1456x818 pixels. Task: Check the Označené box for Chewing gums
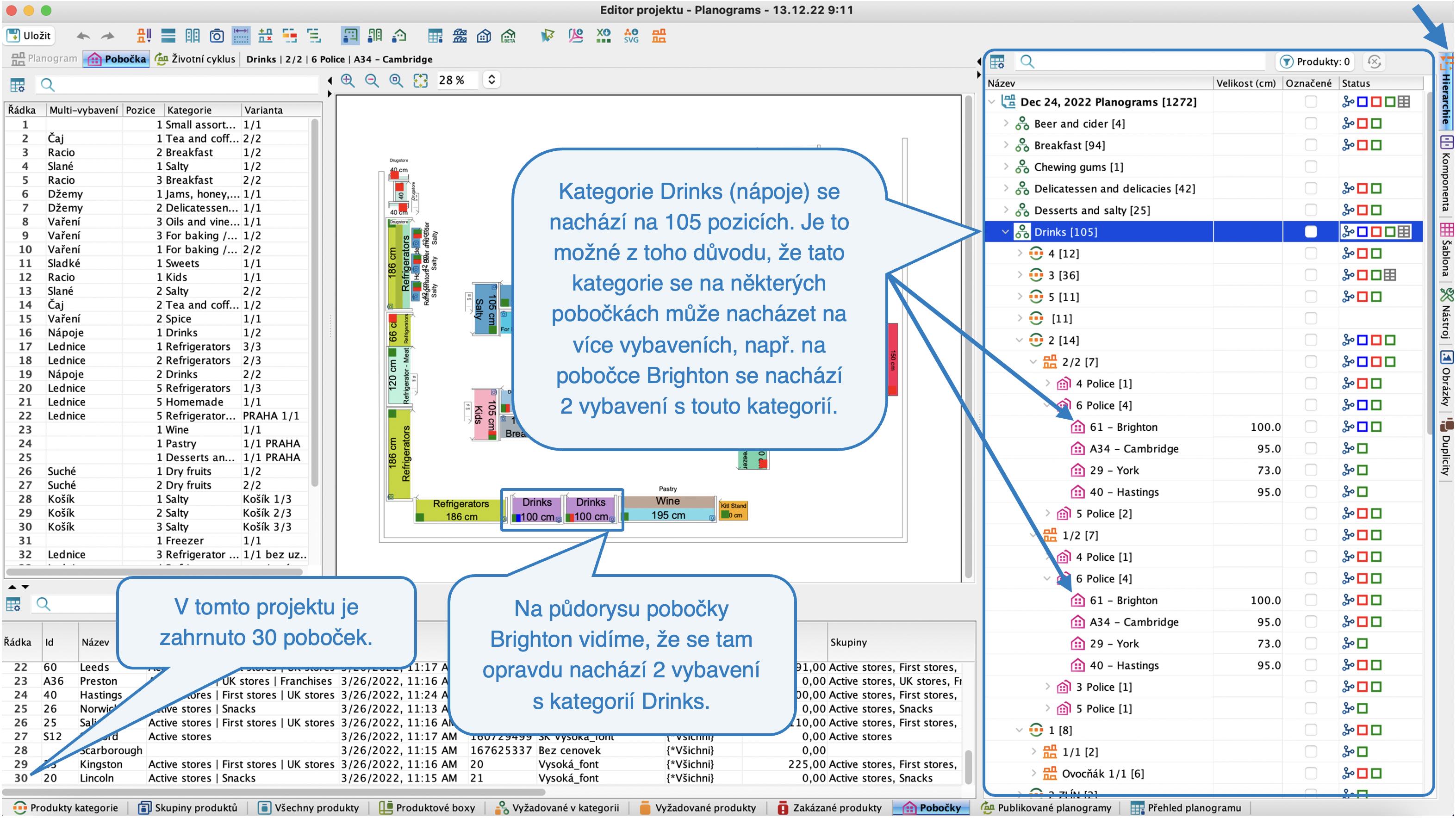(1311, 167)
